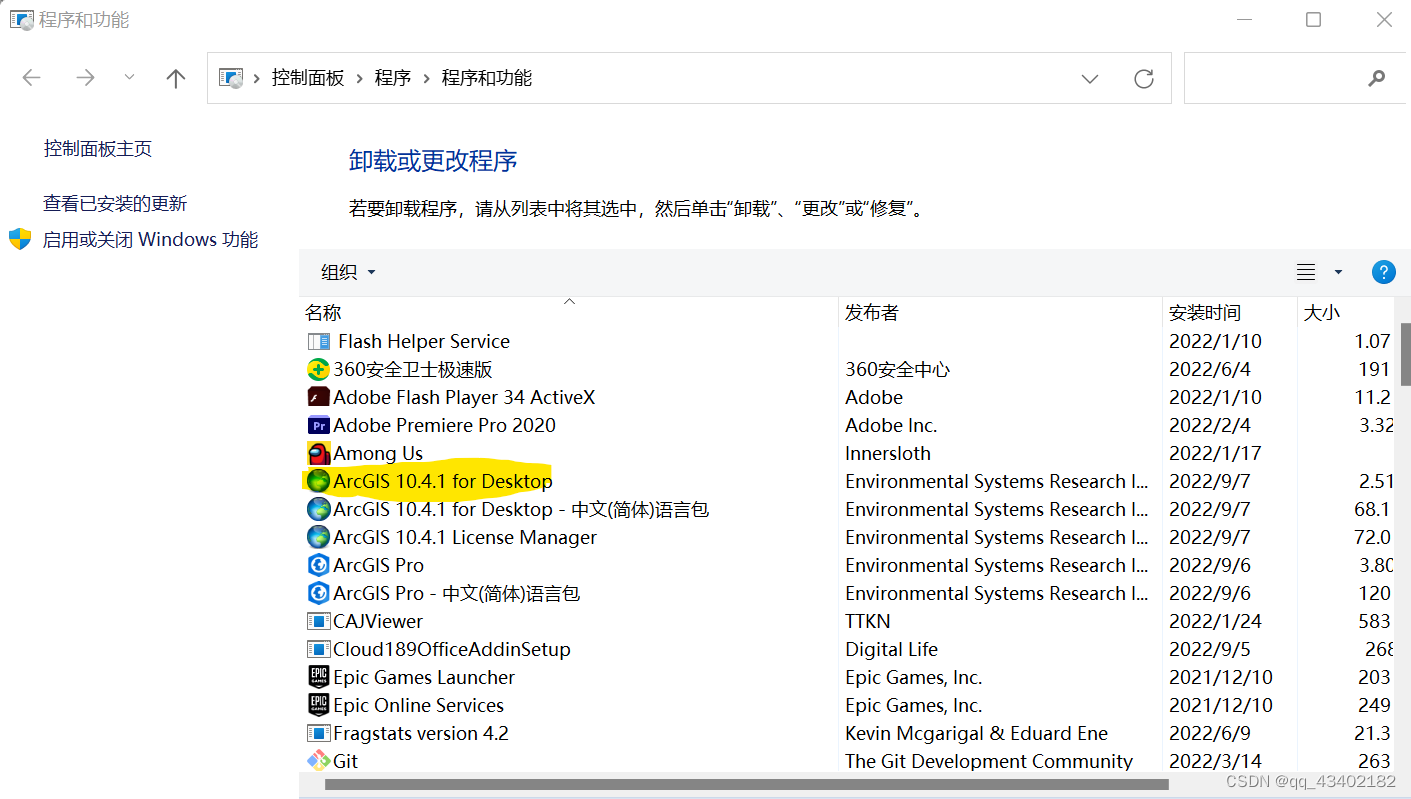Click publisher 360安全中心
The image size is (1411, 799).
click(x=898, y=369)
